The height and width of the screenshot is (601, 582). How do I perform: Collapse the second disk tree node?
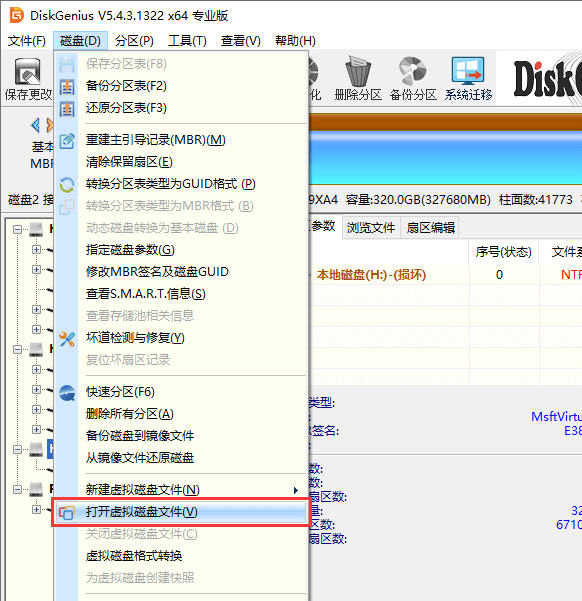coord(17,350)
